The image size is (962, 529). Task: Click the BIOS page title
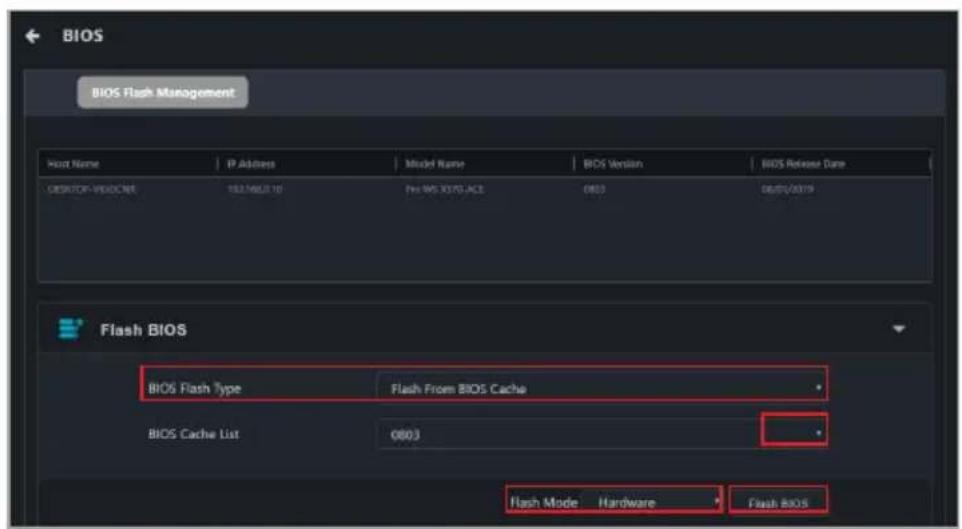(x=83, y=36)
